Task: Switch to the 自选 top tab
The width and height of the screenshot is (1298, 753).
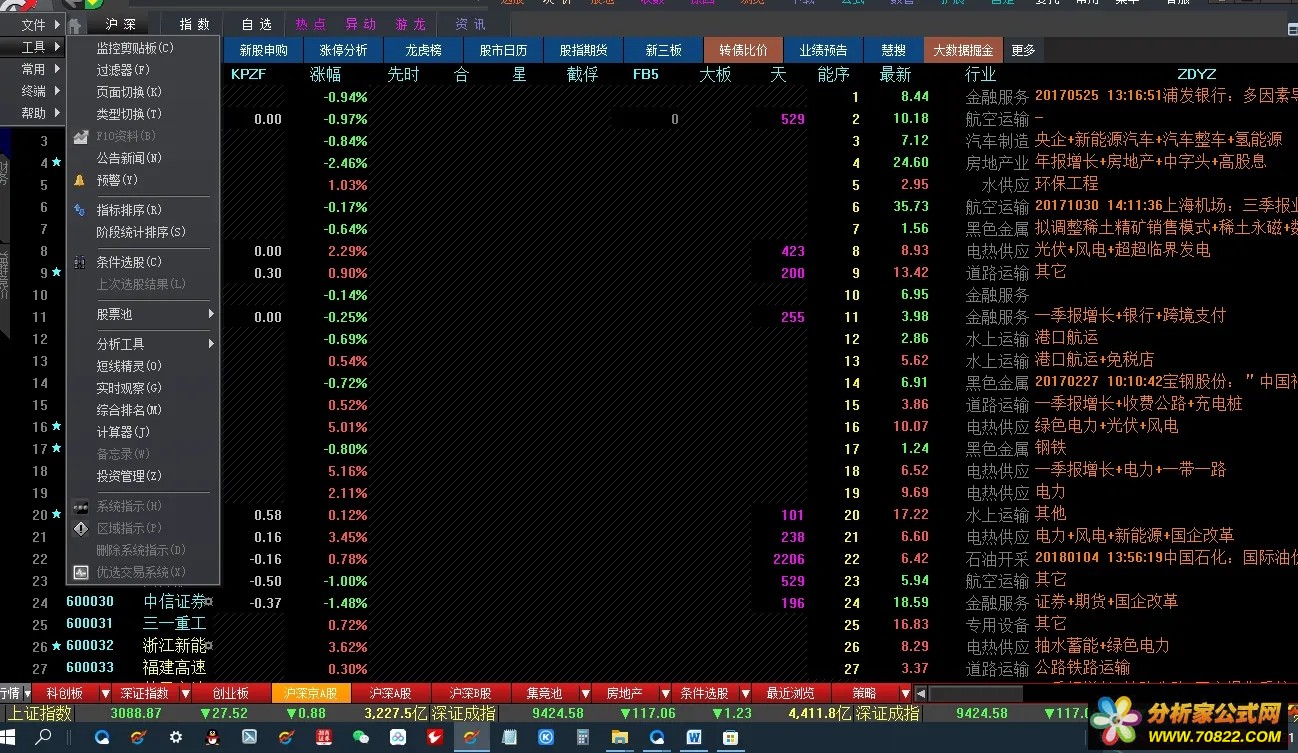Action: click(257, 25)
